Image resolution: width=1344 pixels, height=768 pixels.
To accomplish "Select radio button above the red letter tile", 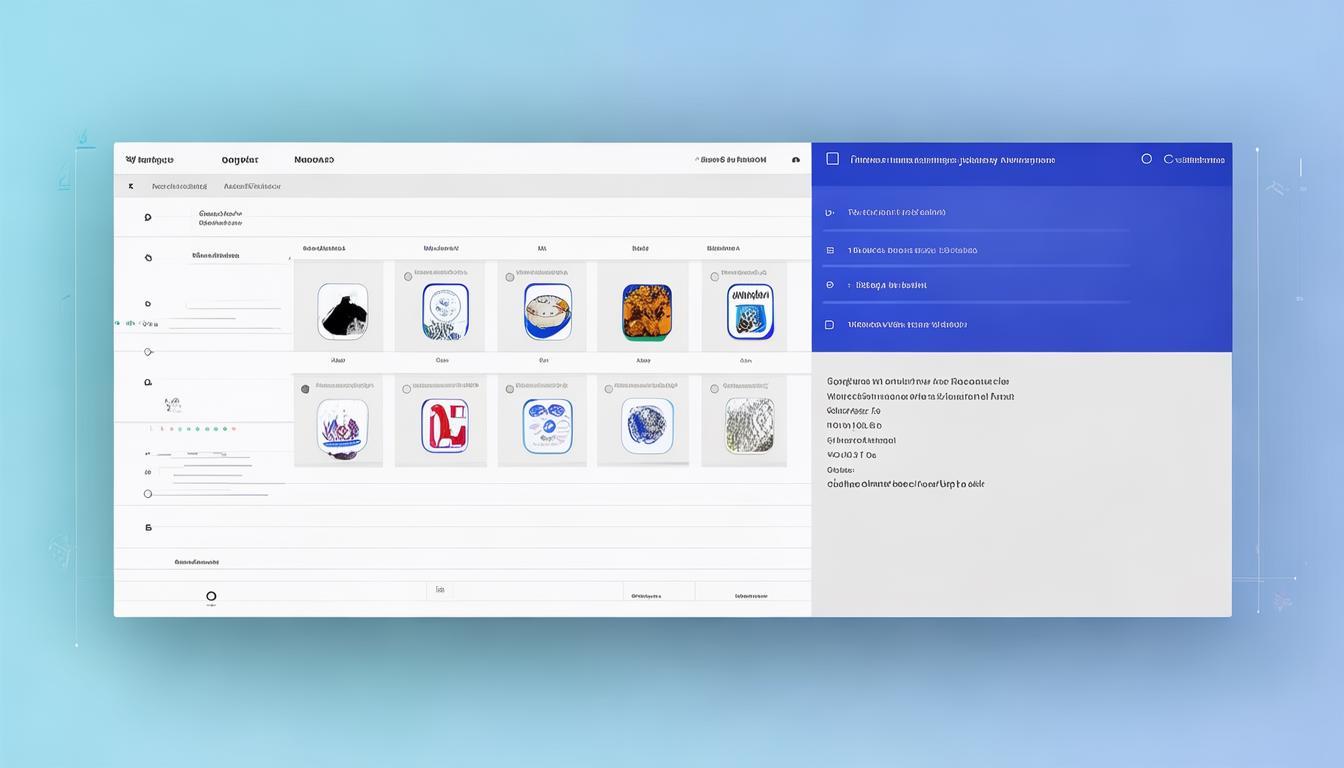I will (x=406, y=389).
